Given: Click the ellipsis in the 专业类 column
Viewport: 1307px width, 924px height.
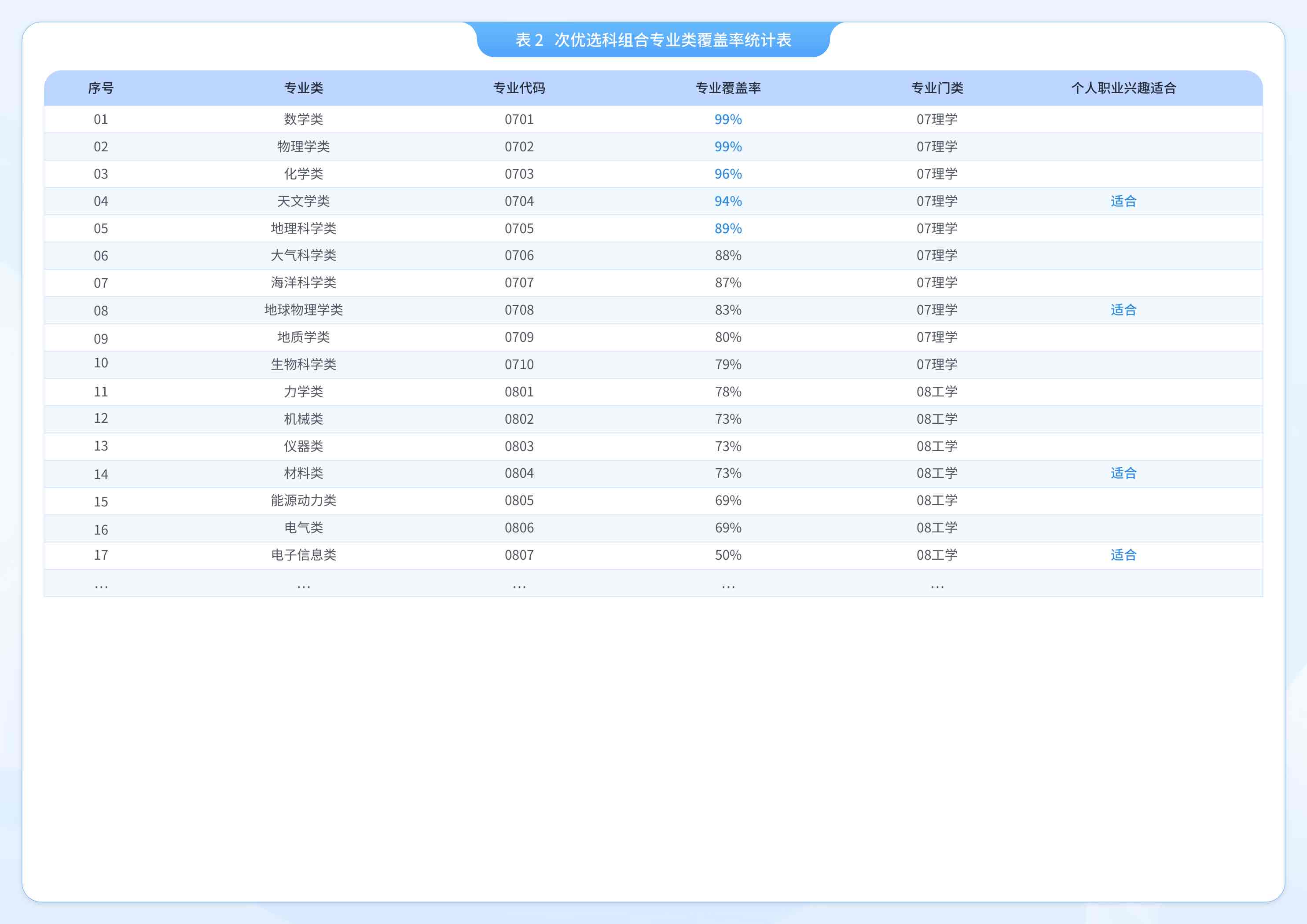Looking at the screenshot, I should point(303,586).
